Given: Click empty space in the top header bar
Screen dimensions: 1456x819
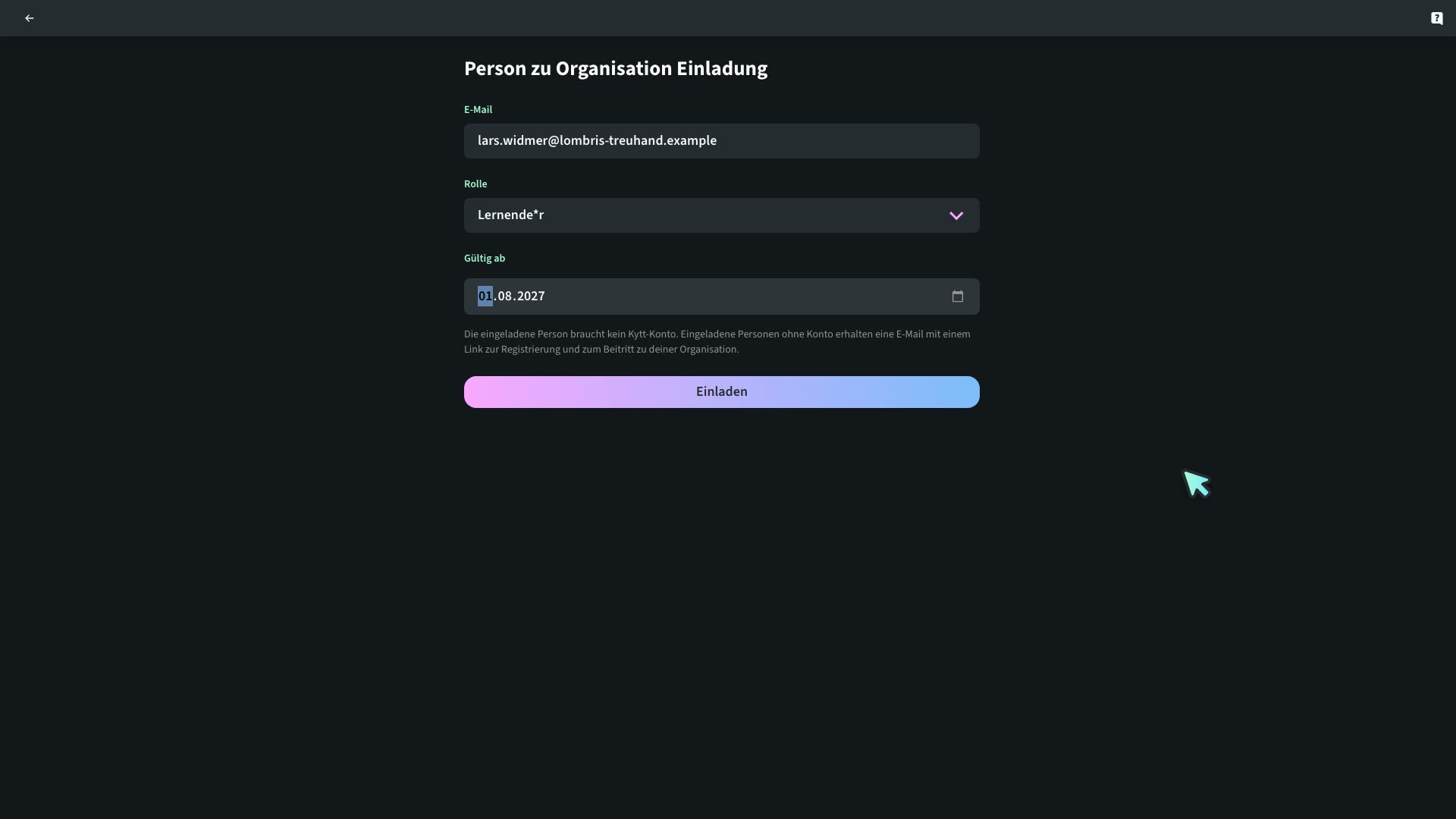Looking at the screenshot, I should (x=728, y=18).
